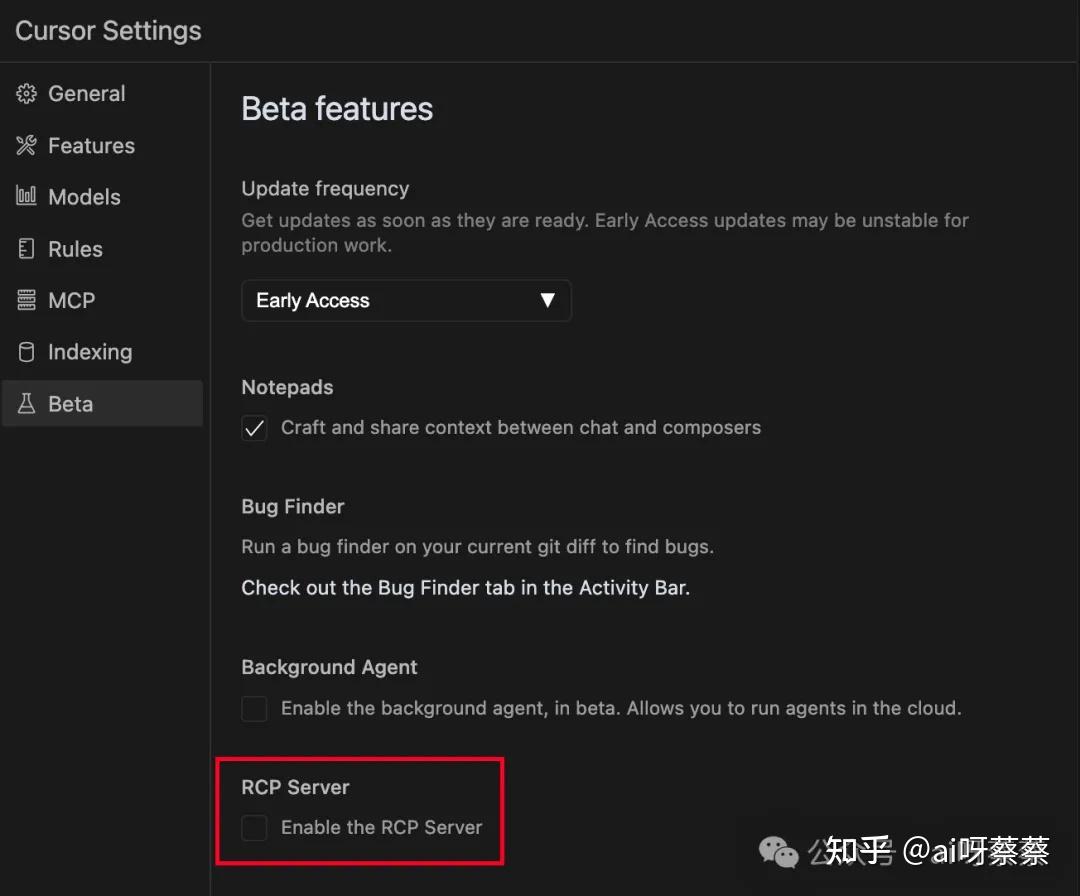Click the Rules scroll icon
The image size is (1080, 896).
[26, 249]
